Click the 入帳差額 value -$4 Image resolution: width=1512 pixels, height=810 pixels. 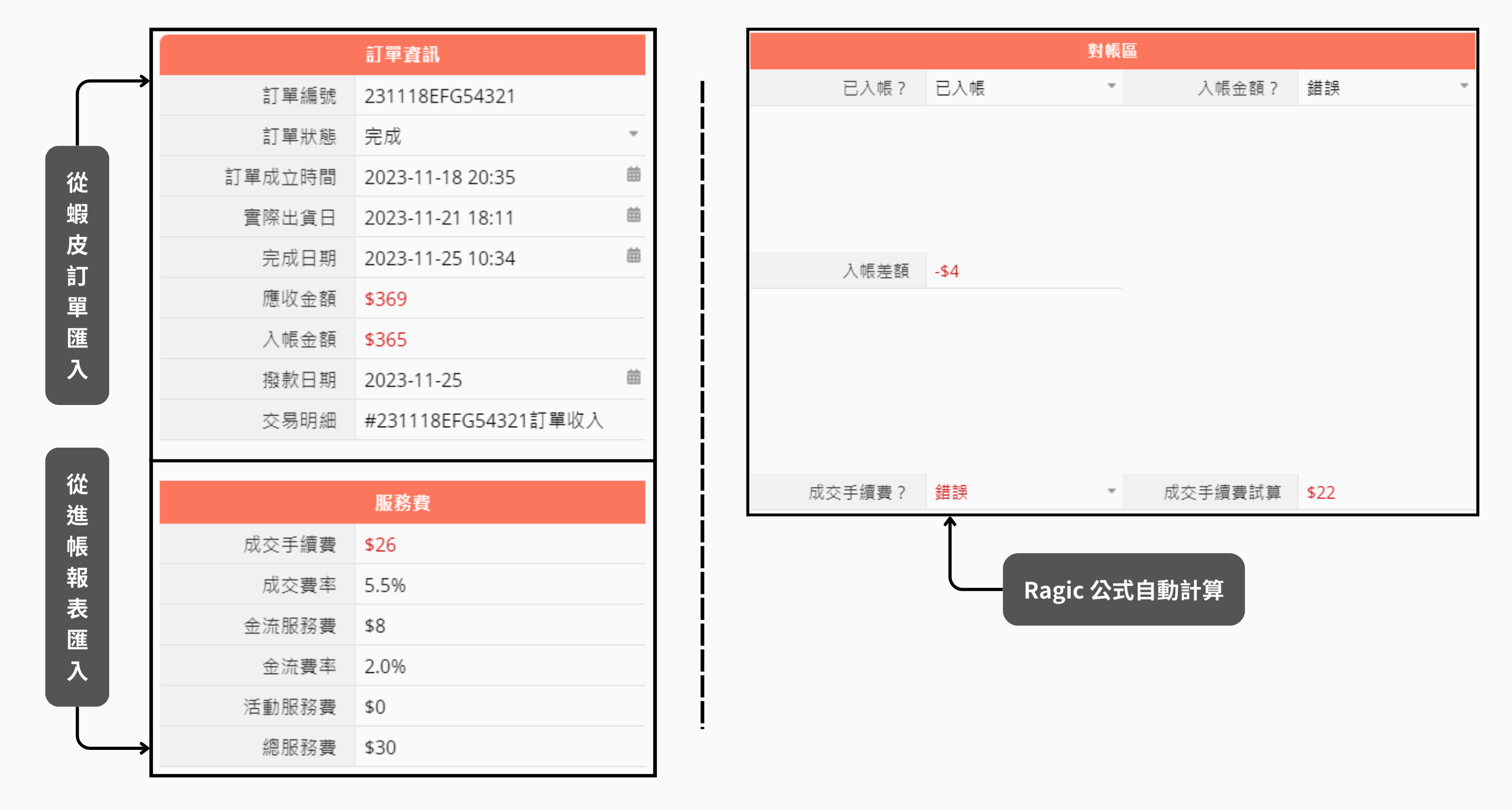click(x=947, y=271)
